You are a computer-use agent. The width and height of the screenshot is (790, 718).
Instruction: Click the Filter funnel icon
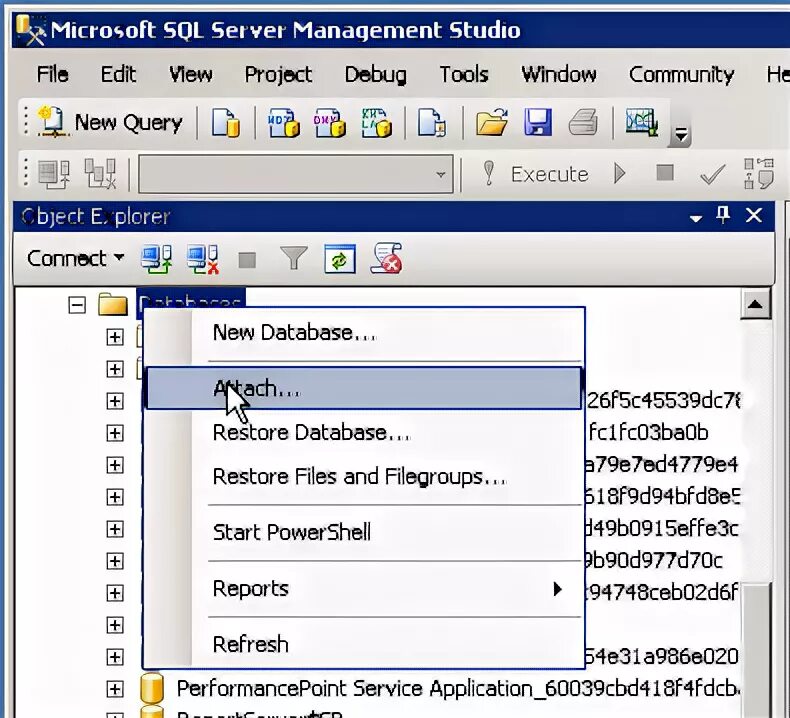(293, 258)
